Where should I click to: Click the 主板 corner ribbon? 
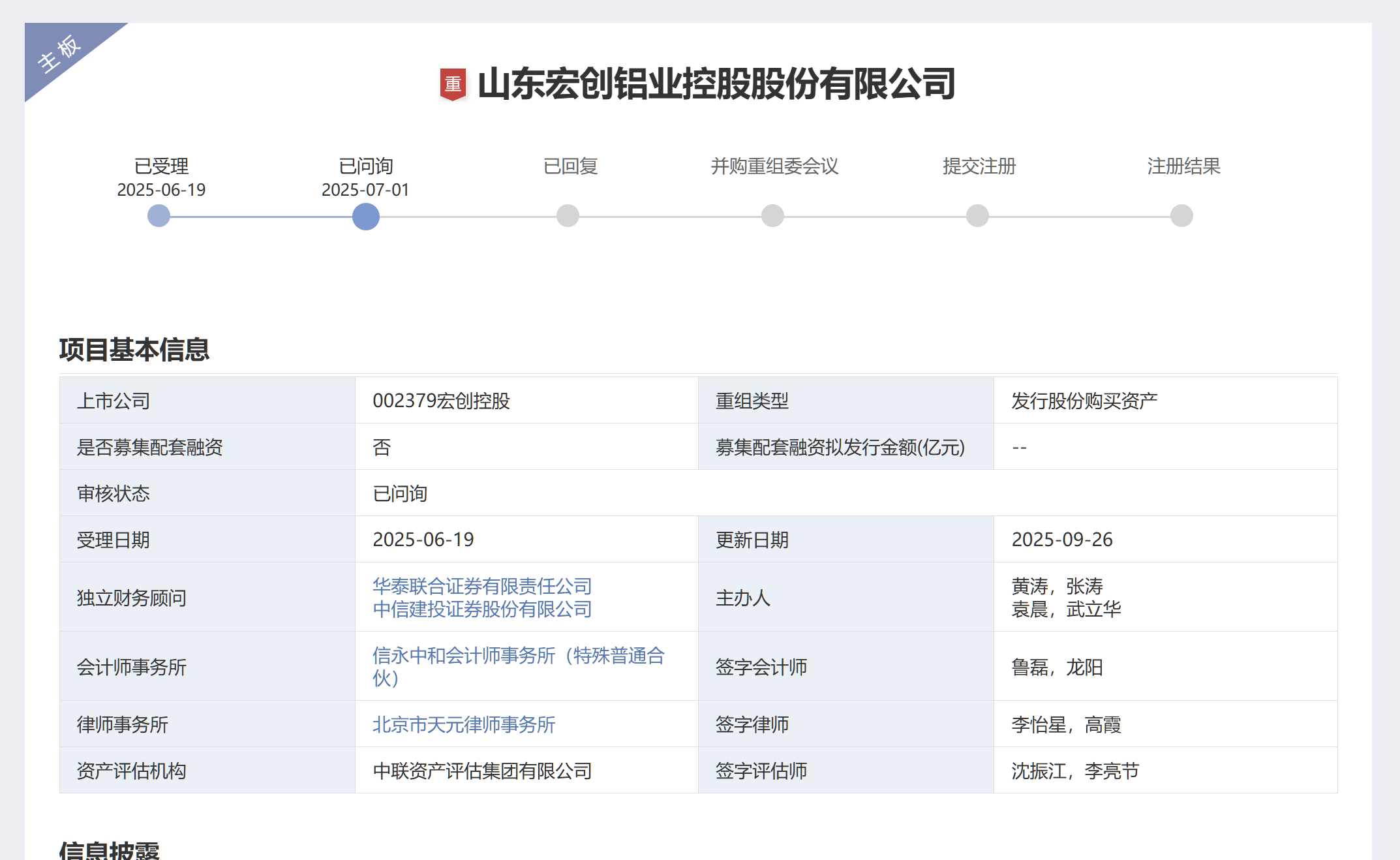point(60,54)
